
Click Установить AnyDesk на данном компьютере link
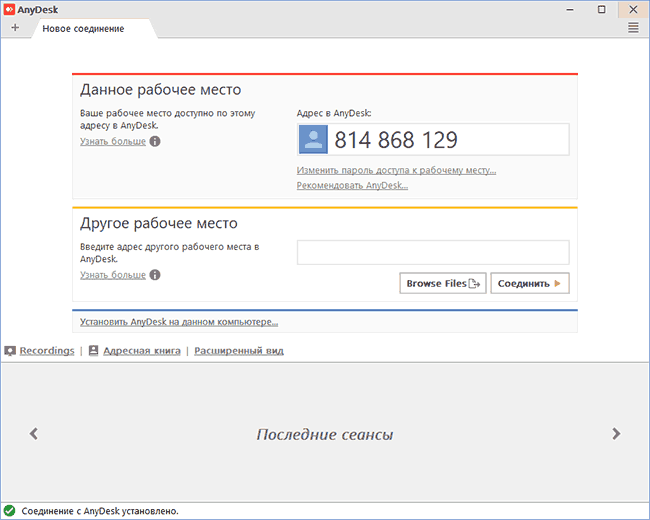(x=179, y=322)
